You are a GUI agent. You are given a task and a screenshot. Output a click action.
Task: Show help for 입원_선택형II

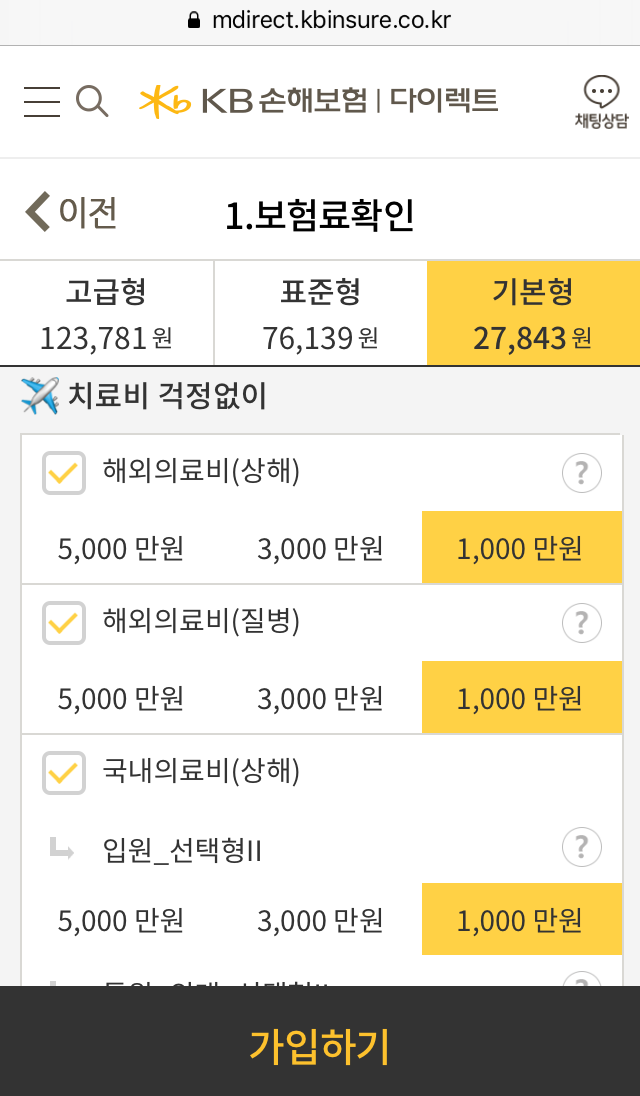click(x=581, y=848)
